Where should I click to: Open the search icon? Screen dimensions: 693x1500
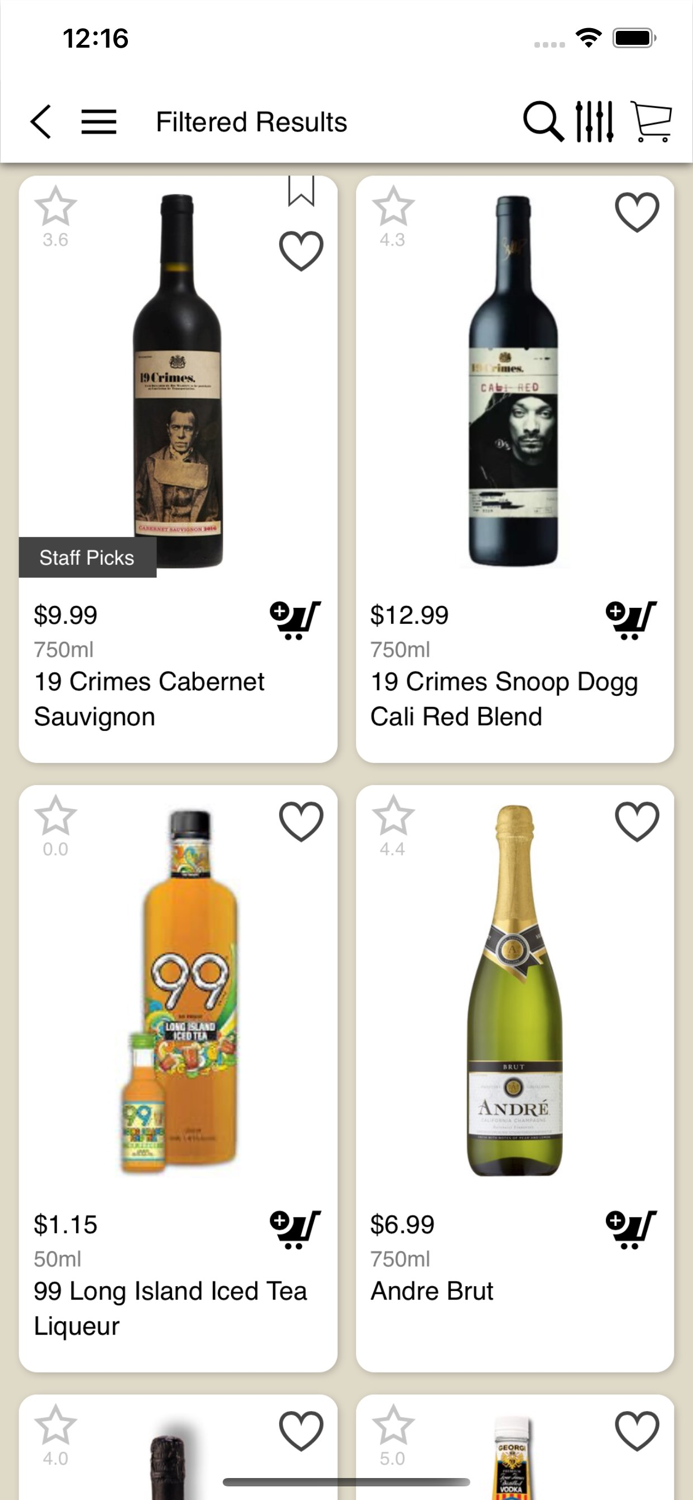coord(543,121)
